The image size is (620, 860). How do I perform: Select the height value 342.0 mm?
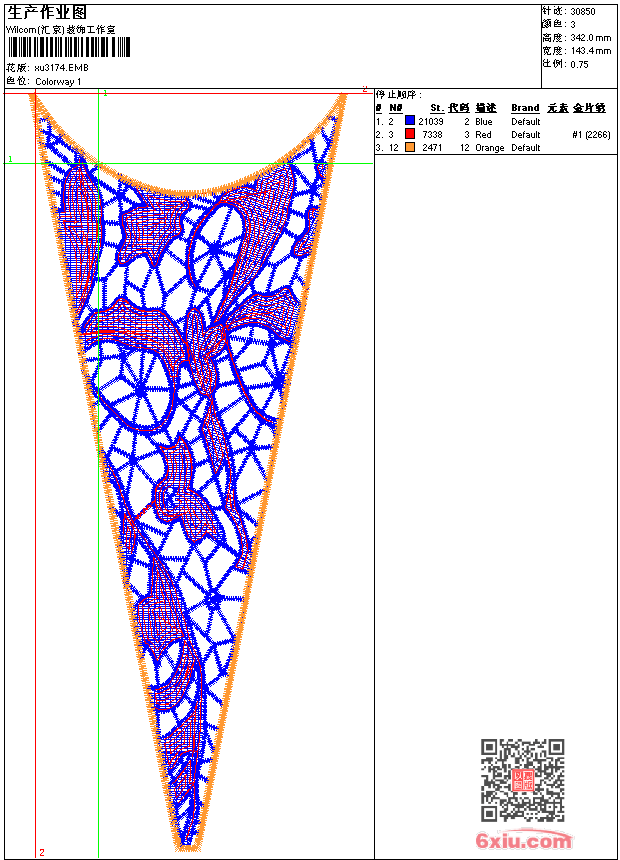[x=591, y=38]
